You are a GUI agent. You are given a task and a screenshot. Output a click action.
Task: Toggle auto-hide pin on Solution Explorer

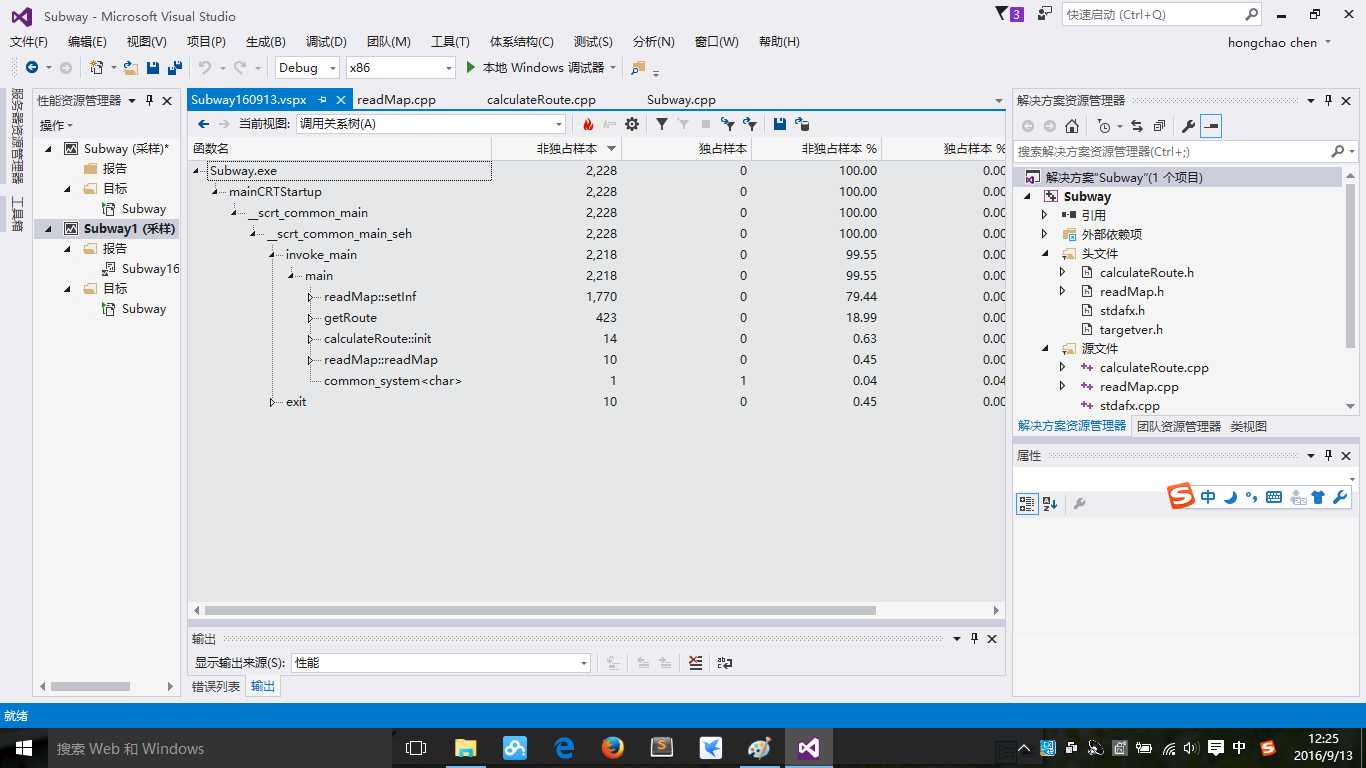[x=1329, y=100]
